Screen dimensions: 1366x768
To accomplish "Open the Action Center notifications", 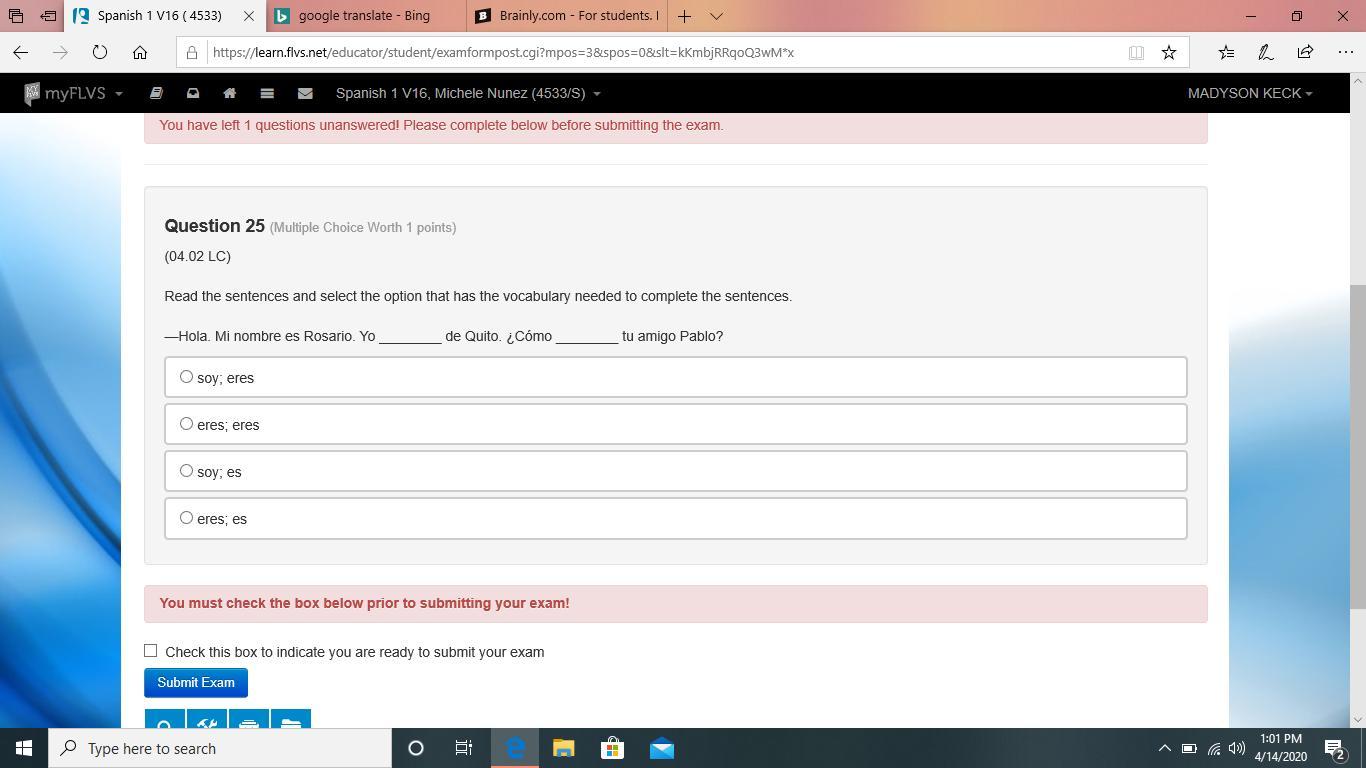I will (1334, 748).
